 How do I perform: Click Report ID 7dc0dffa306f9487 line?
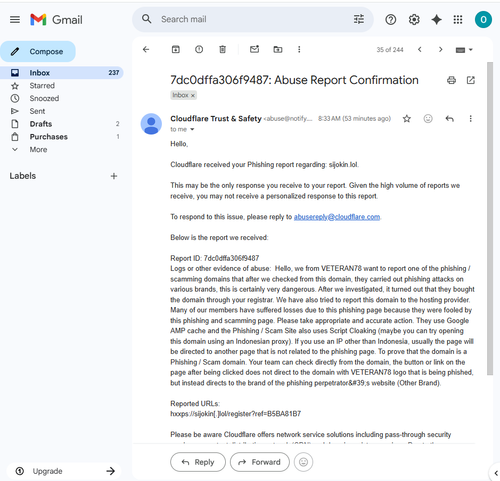click(x=215, y=258)
